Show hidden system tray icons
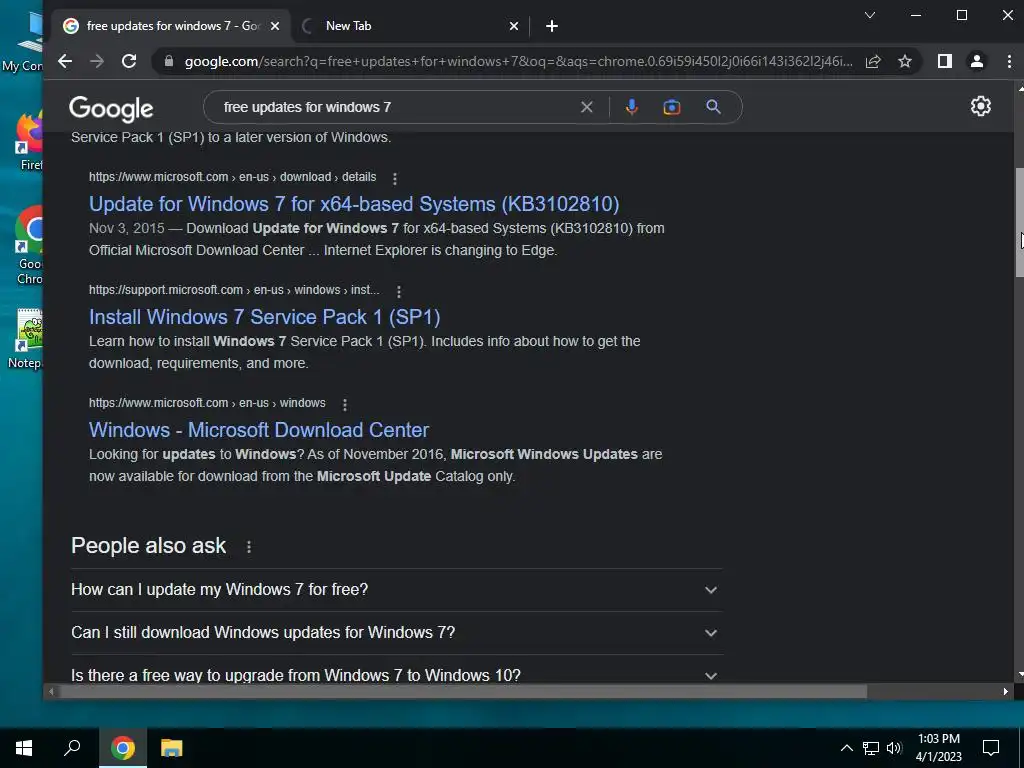 846,748
